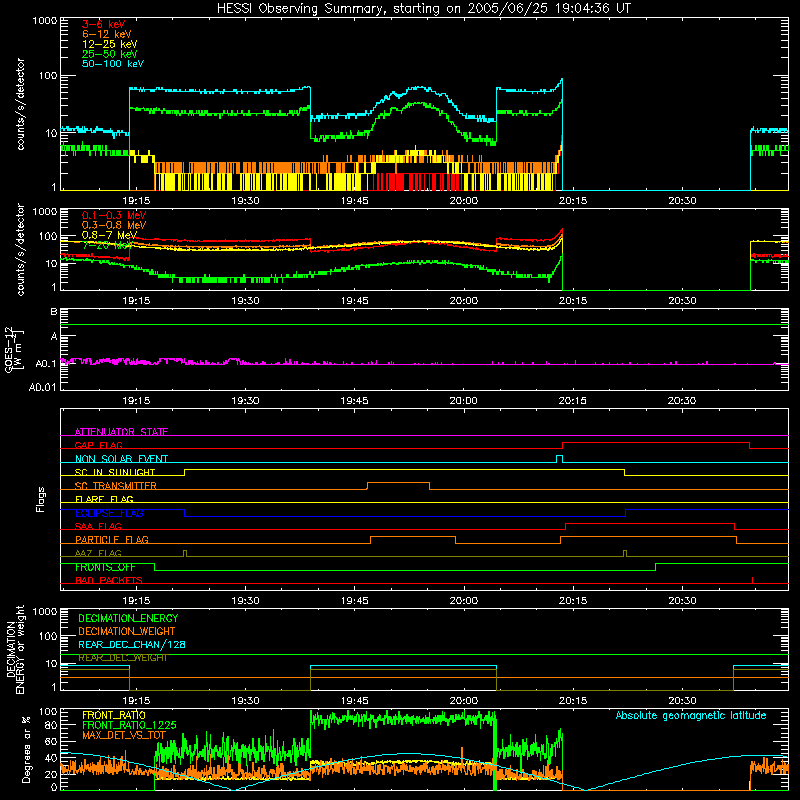Click the SC_TRANSMITTER flag label

click(x=115, y=486)
